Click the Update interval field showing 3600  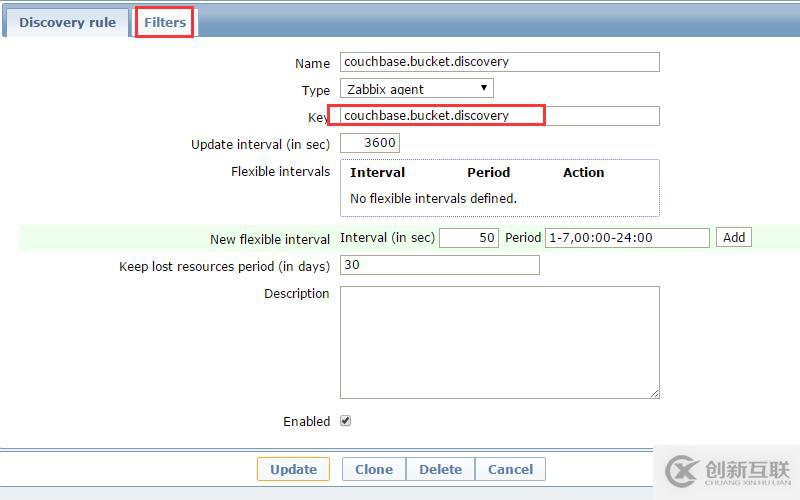pos(369,143)
